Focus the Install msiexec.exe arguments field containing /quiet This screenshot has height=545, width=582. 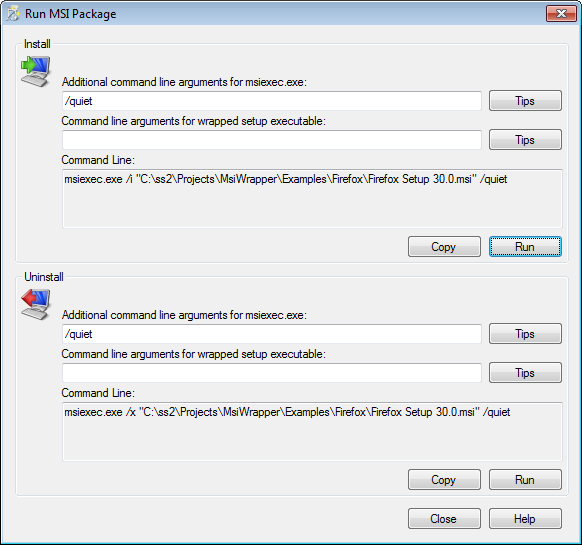(272, 101)
